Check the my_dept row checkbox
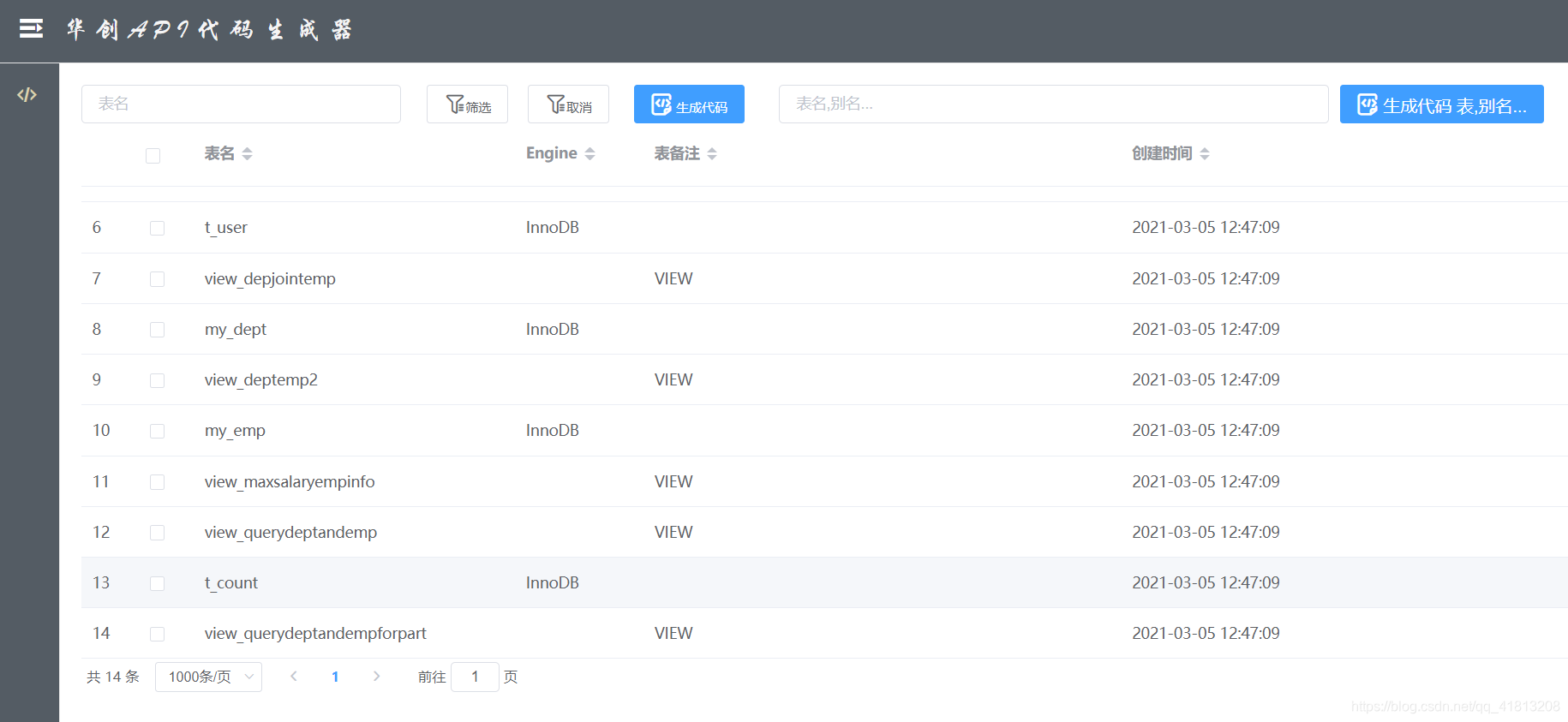 (157, 330)
